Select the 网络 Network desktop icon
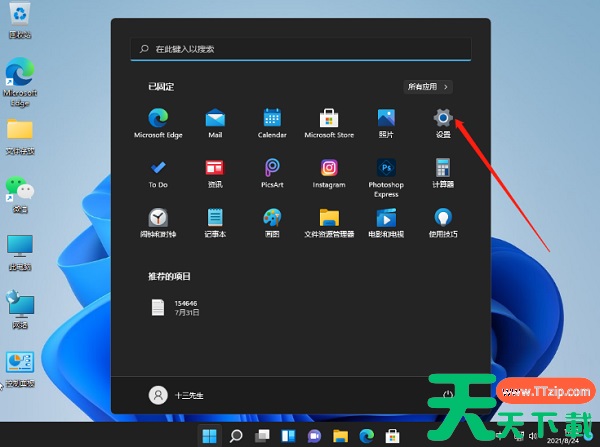The width and height of the screenshot is (600, 447). click(20, 309)
